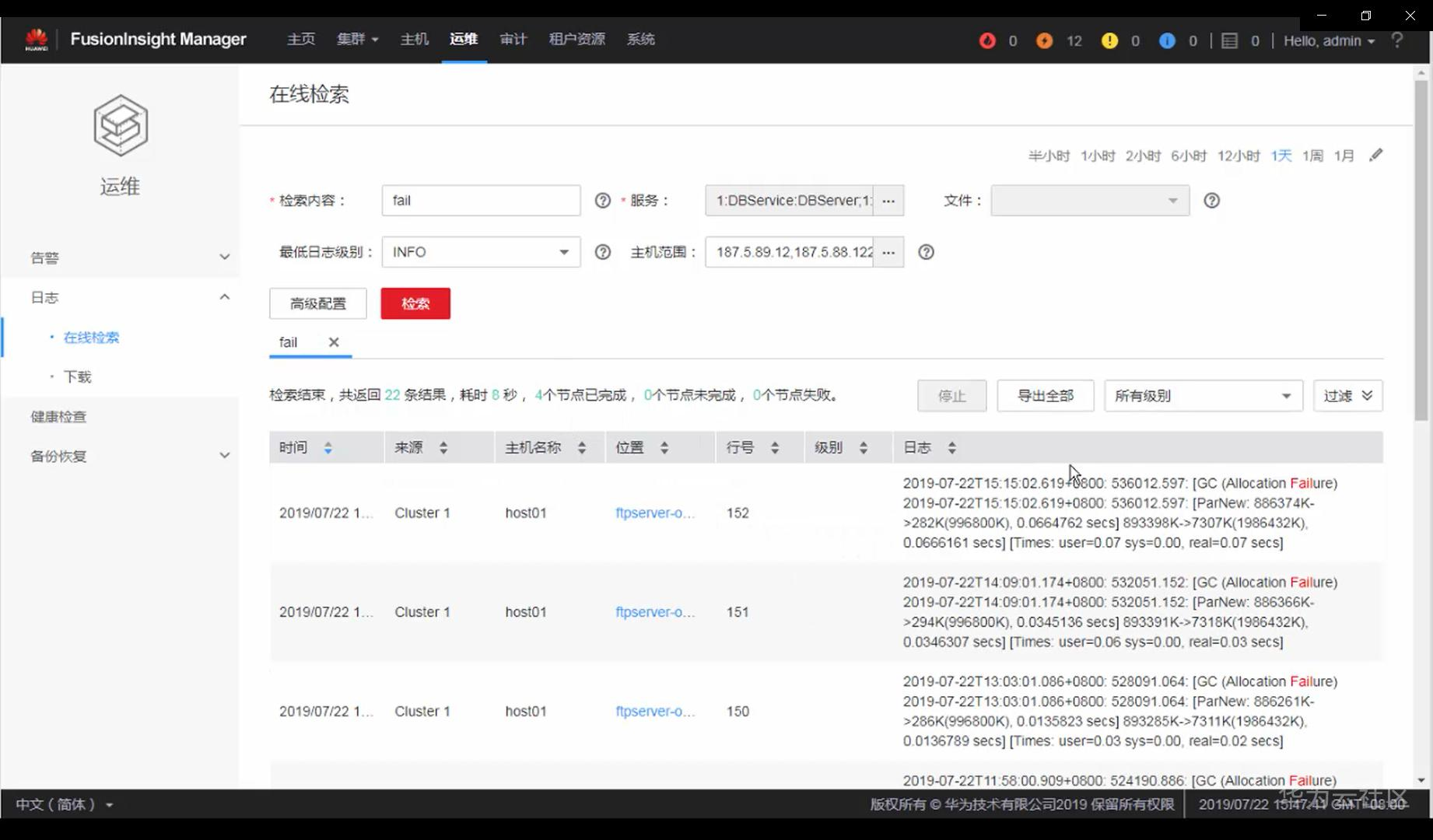The image size is (1433, 840).
Task: Open the audit menu
Action: 513,40
